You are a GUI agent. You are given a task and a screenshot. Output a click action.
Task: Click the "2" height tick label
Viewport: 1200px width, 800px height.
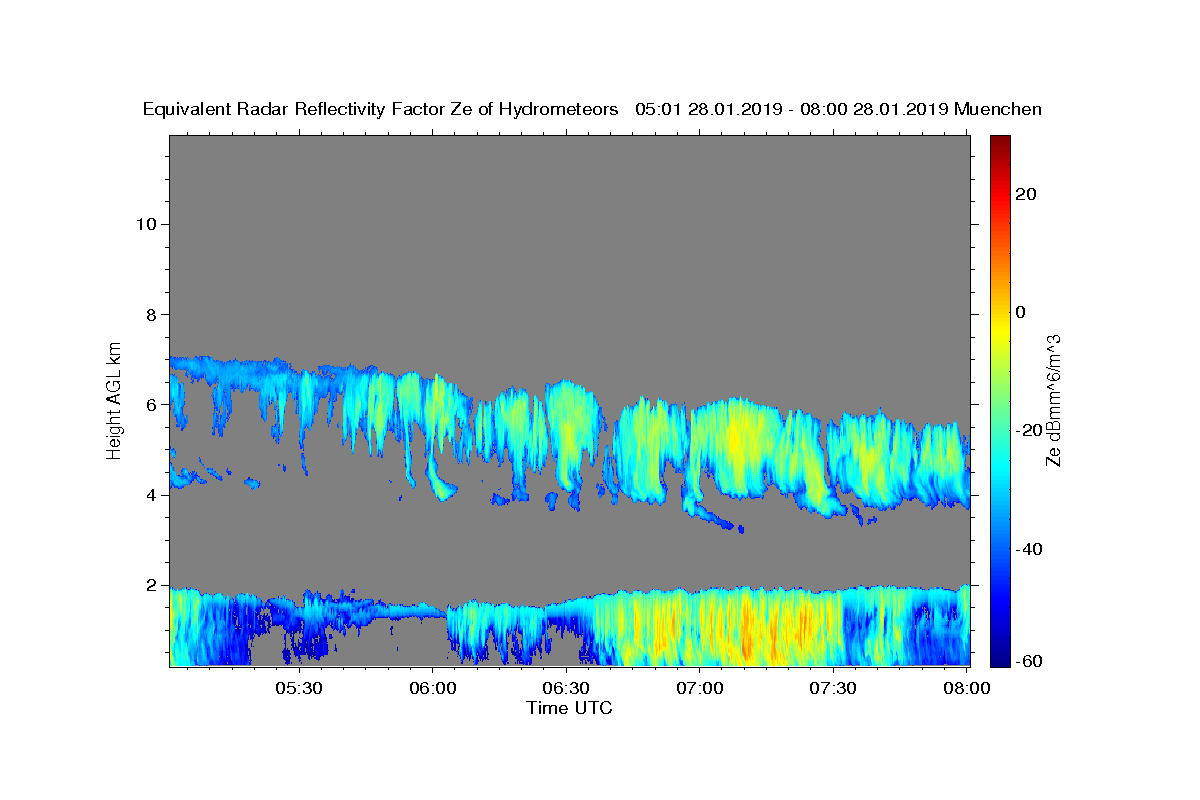[151, 585]
